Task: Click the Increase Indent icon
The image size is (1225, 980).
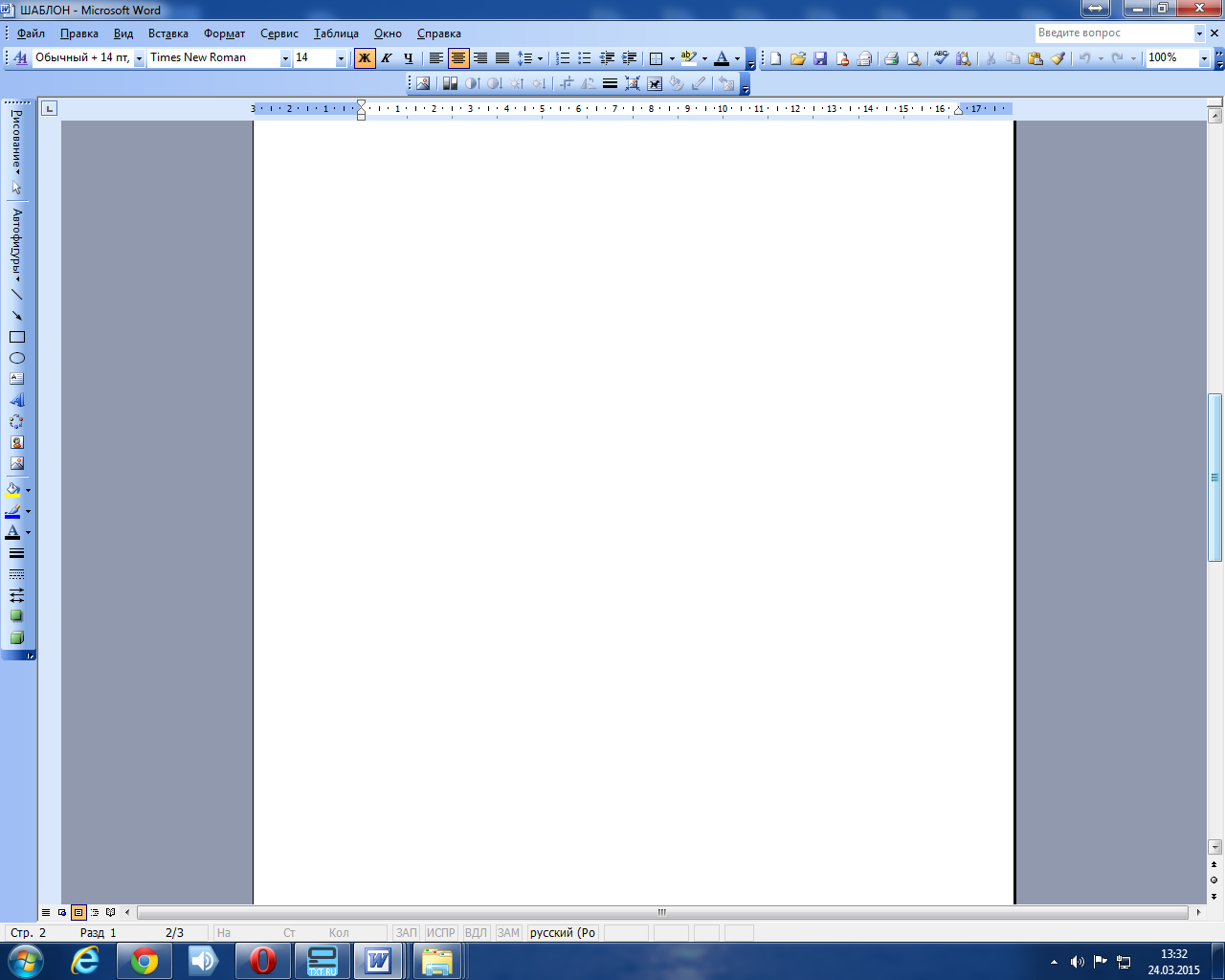Action: pos(629,58)
